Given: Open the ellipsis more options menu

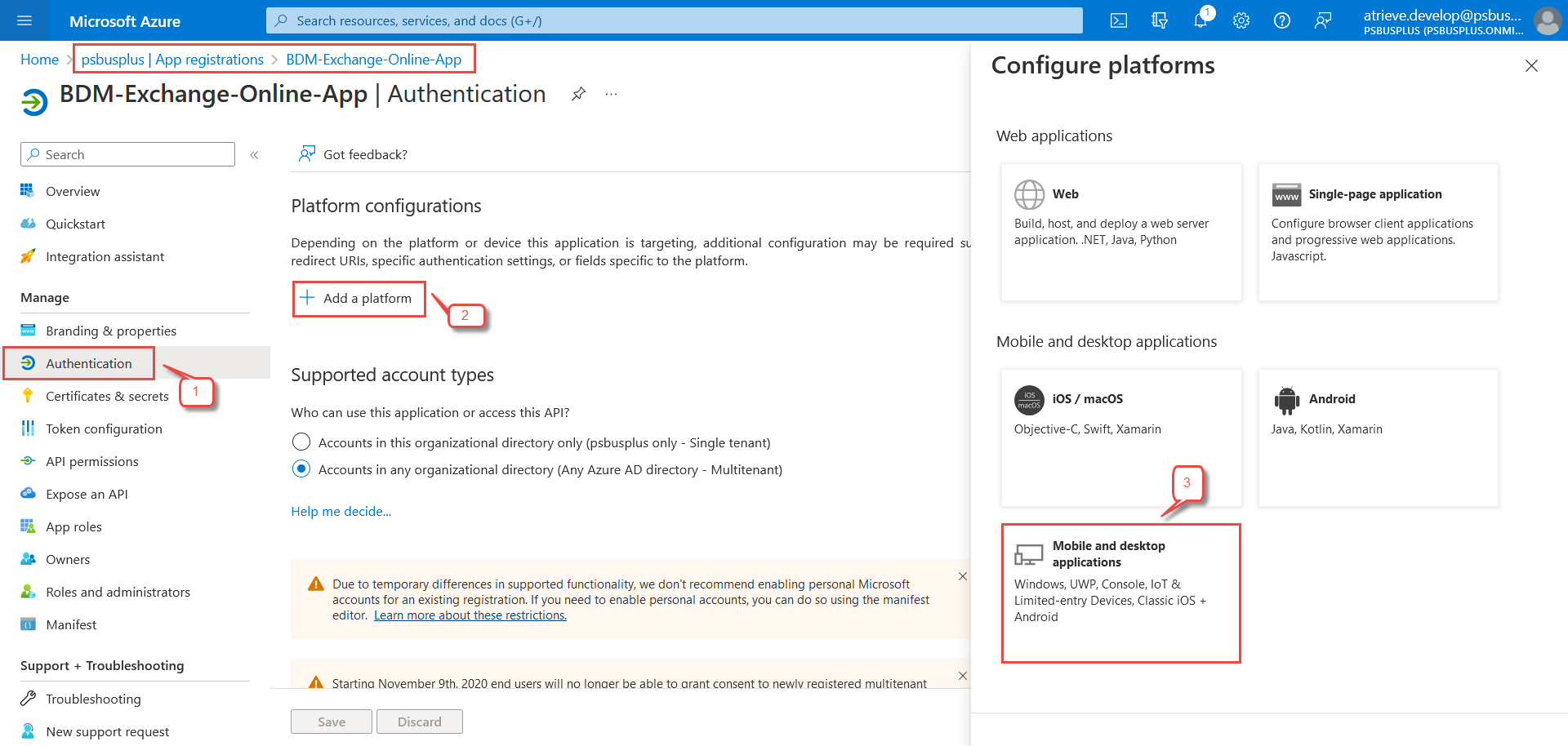Looking at the screenshot, I should tap(611, 94).
